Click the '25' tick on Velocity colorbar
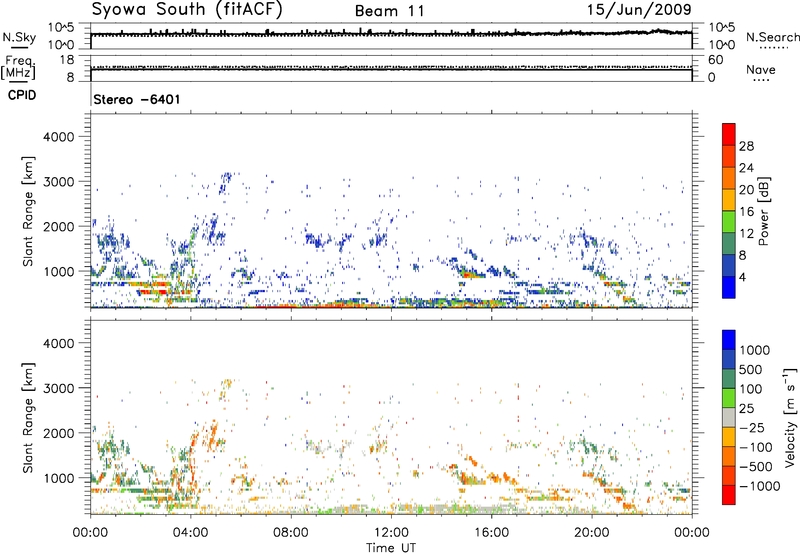800x554 pixels. 746,408
